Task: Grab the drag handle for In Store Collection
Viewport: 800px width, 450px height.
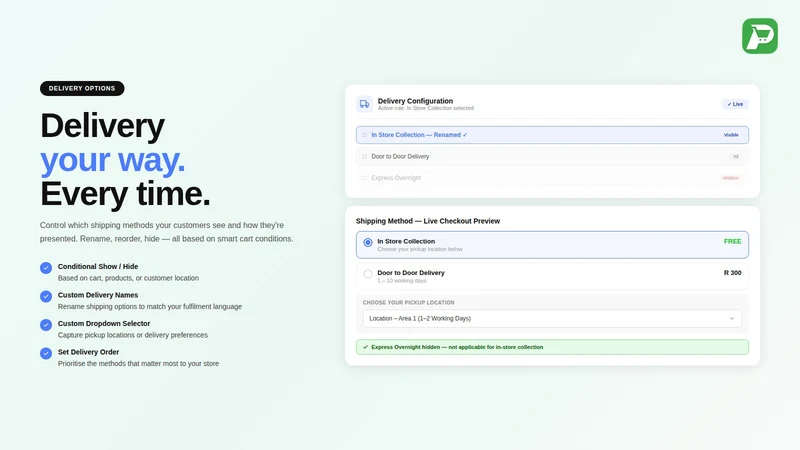Action: pyautogui.click(x=364, y=135)
